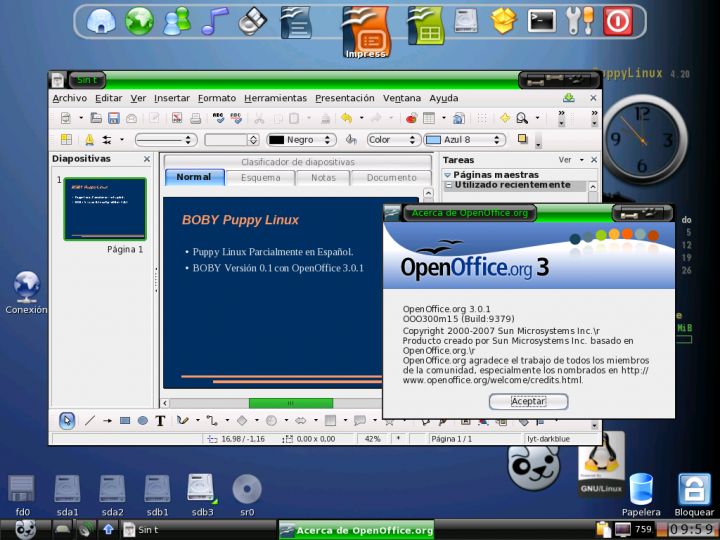
Task: Expand the Páginas maestras section
Action: pos(447,175)
